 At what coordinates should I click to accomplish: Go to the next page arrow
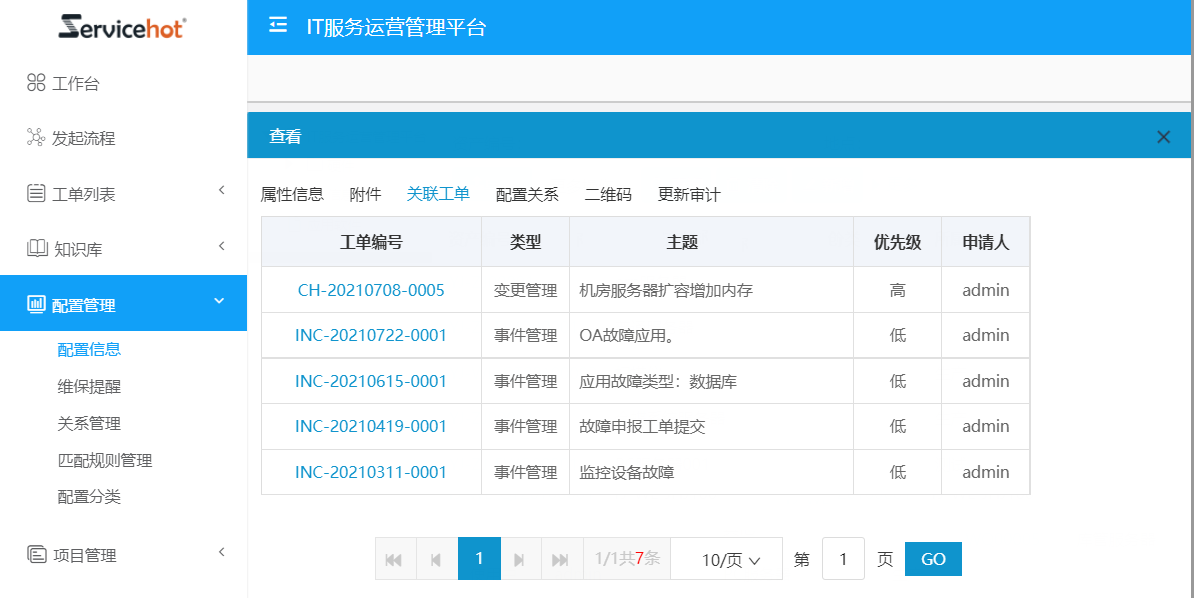(x=519, y=559)
